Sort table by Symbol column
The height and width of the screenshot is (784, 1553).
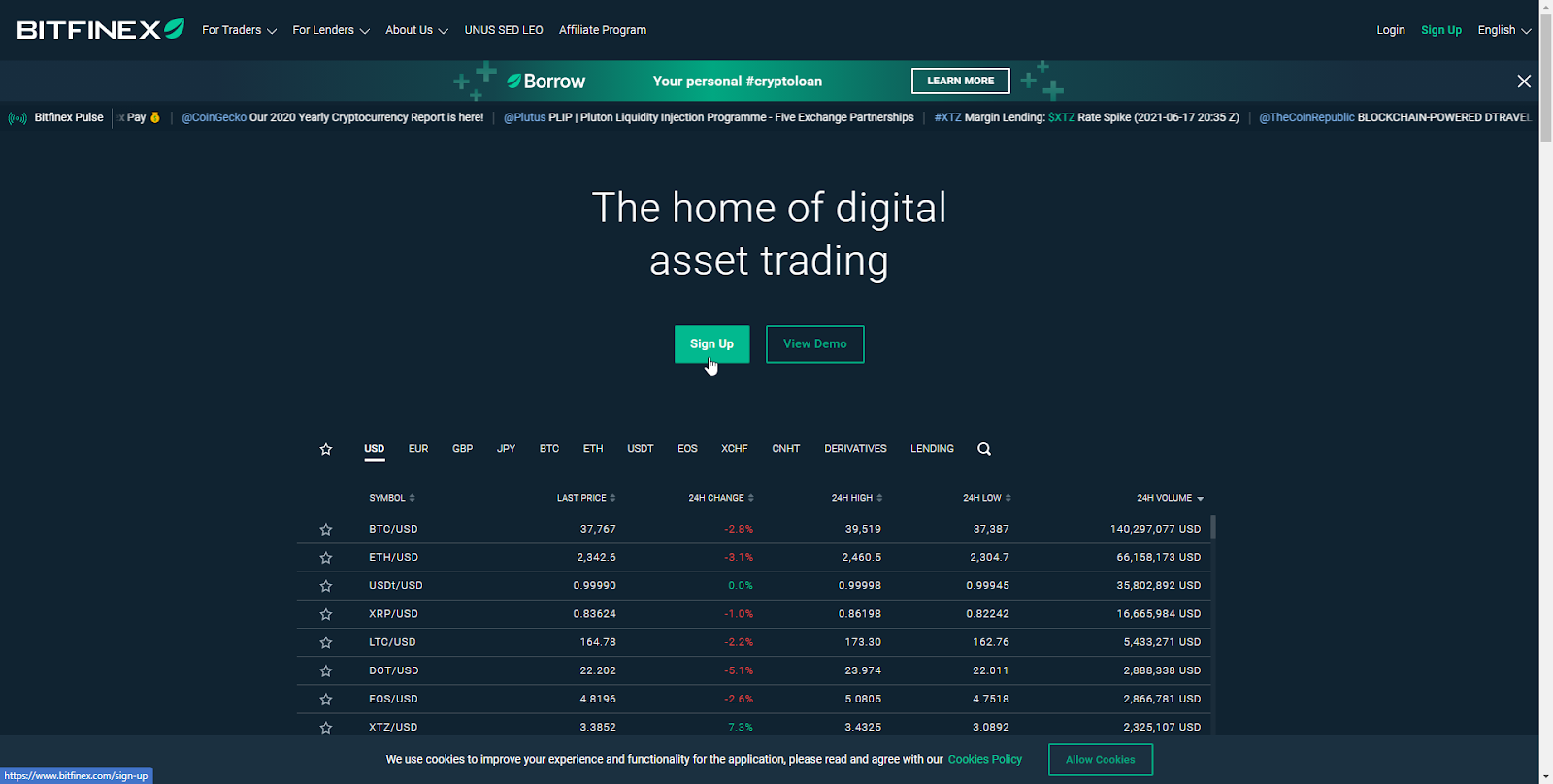392,498
